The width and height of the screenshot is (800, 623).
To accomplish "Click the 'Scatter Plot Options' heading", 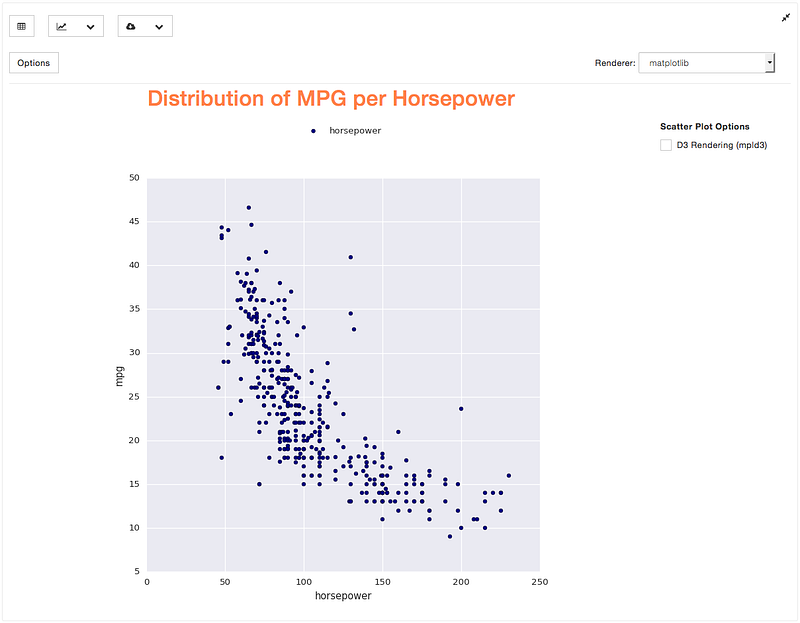I will pyautogui.click(x=705, y=127).
